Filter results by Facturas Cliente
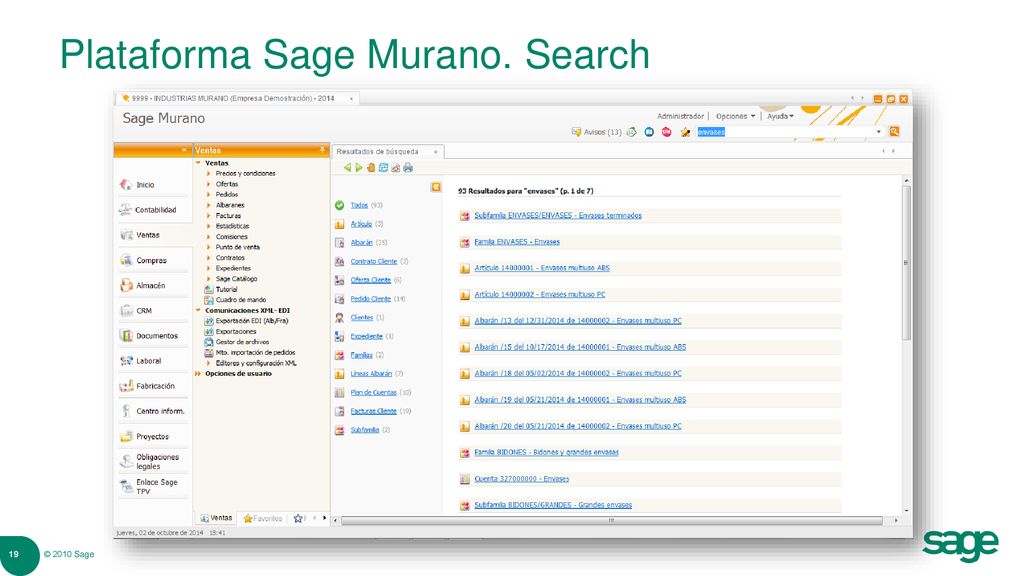 pyautogui.click(x=374, y=411)
